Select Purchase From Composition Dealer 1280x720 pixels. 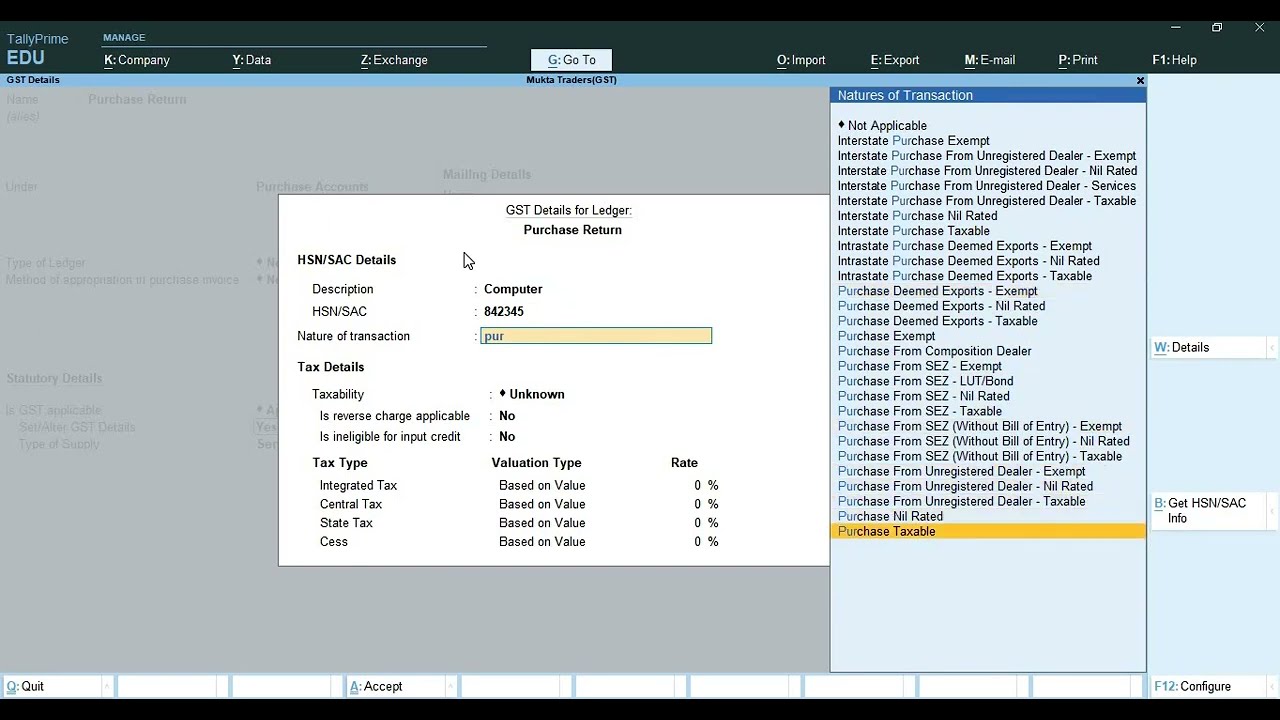point(988,351)
